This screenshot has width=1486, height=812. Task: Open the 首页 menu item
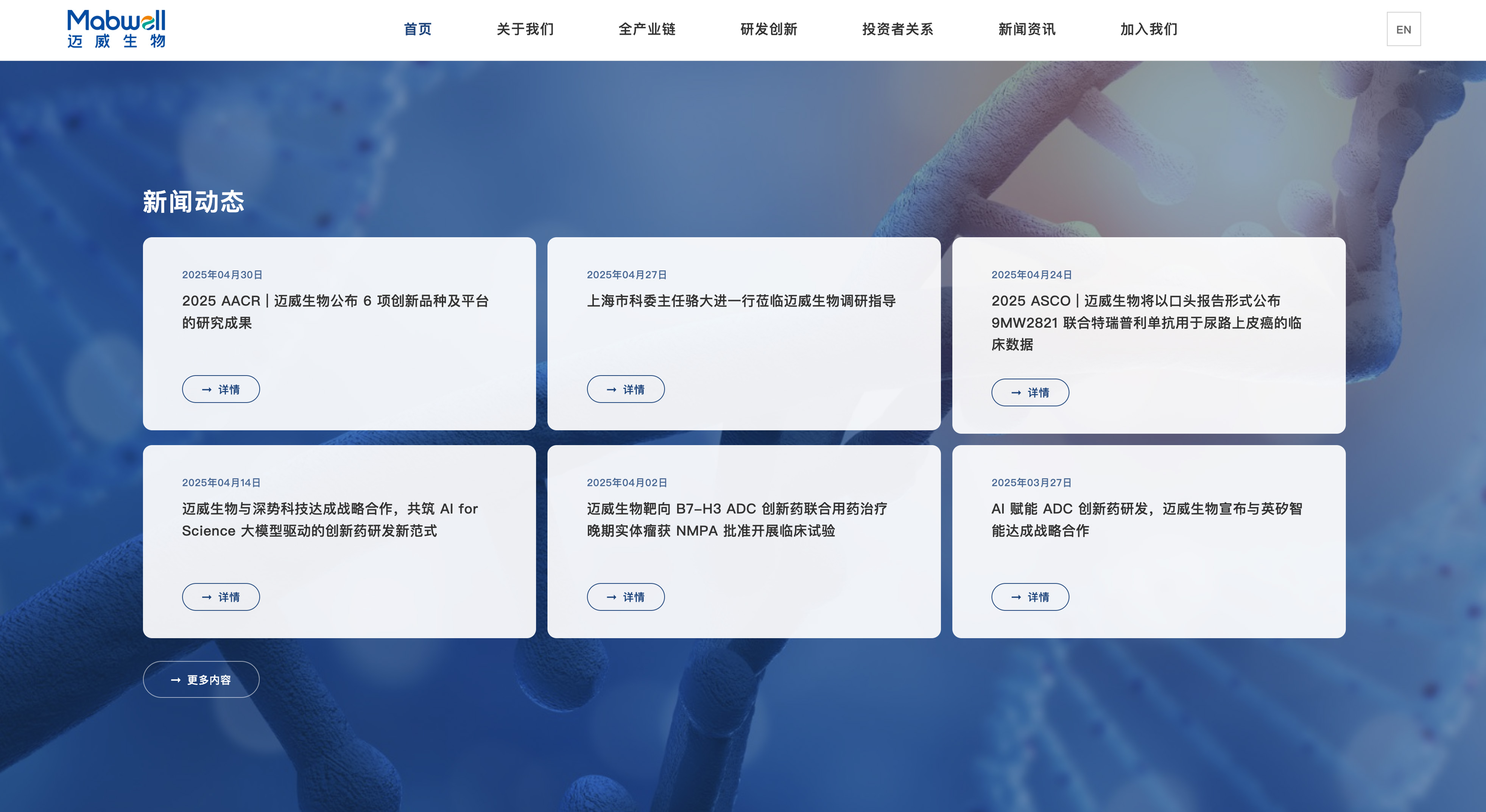(x=417, y=30)
